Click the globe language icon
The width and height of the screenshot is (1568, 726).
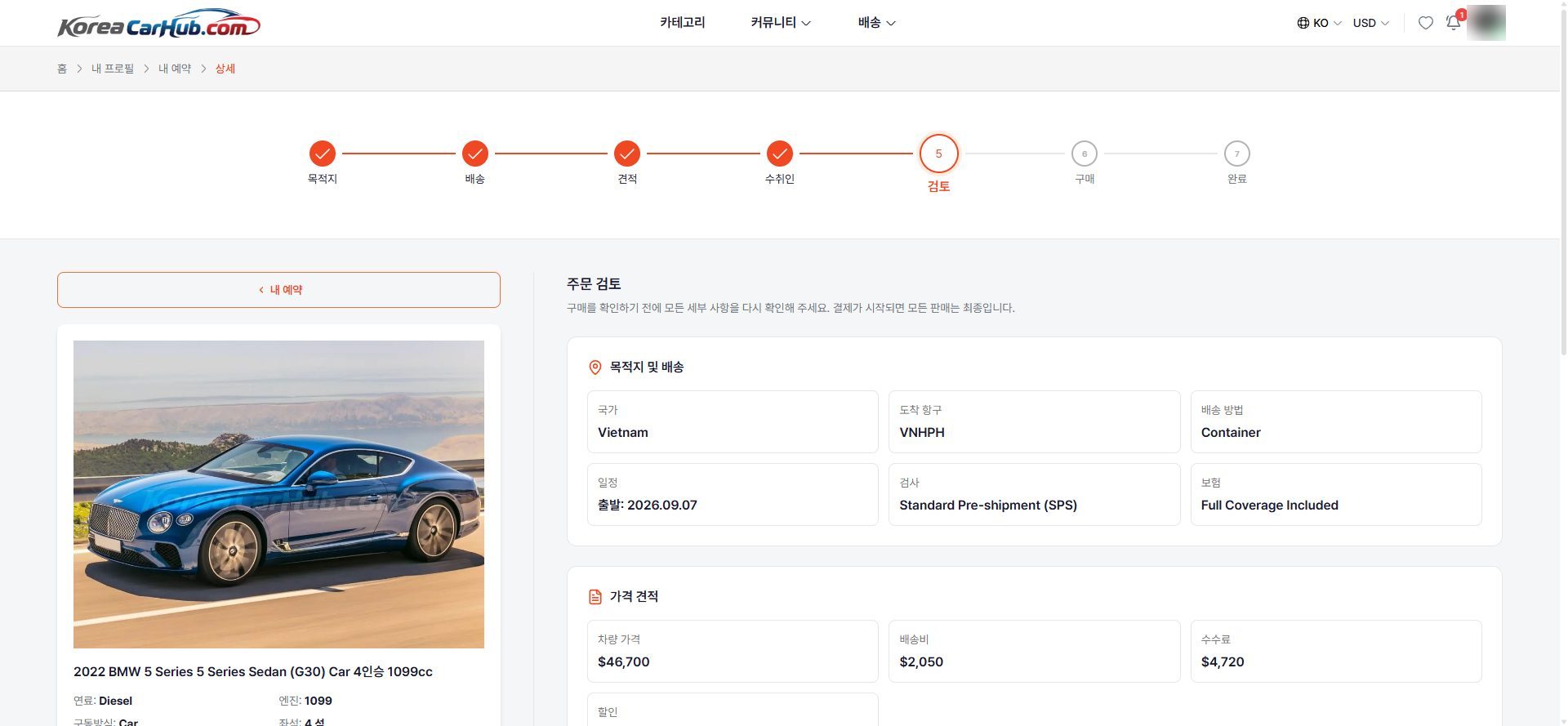coord(1303,23)
